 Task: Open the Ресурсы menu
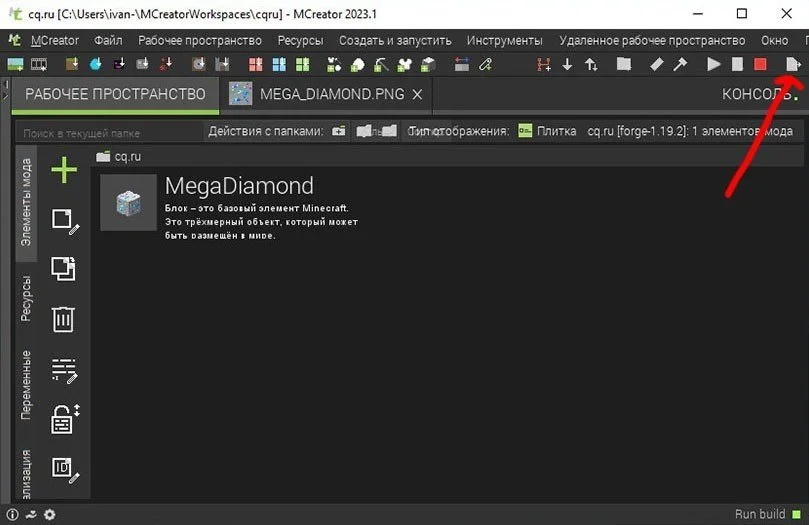[301, 40]
